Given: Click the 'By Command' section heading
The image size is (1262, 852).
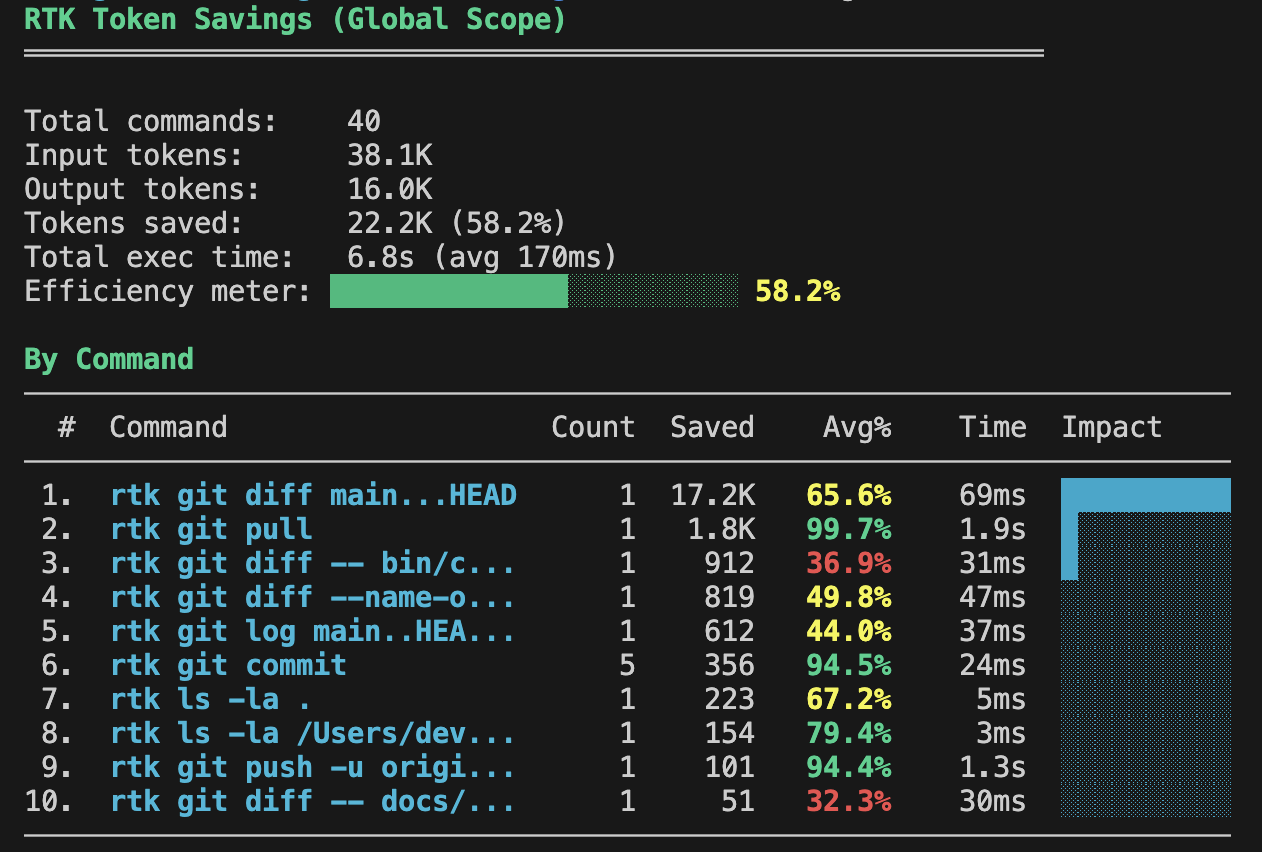Looking at the screenshot, I should pyautogui.click(x=108, y=359).
